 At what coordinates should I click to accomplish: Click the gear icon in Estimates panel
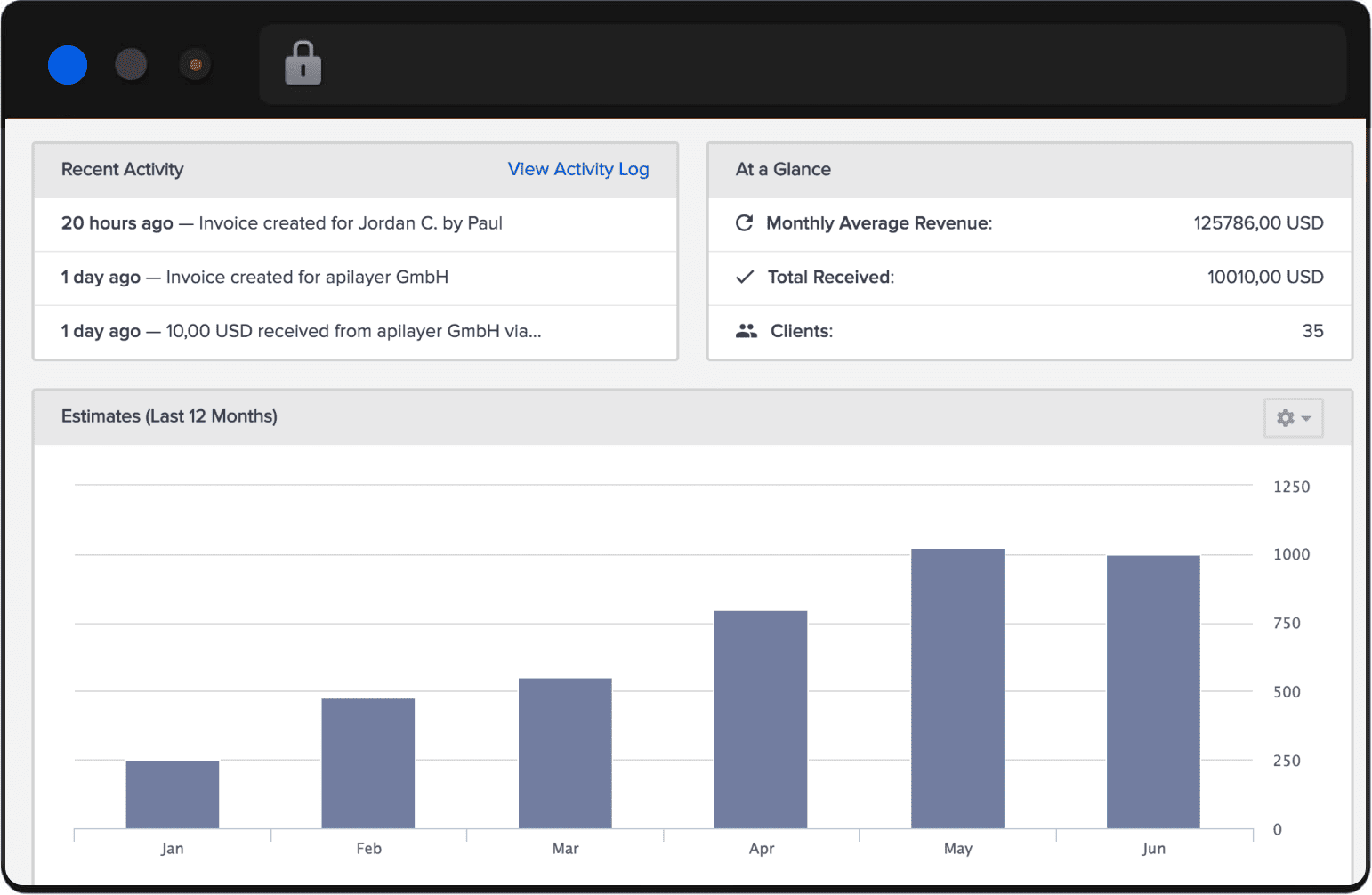tap(1285, 417)
